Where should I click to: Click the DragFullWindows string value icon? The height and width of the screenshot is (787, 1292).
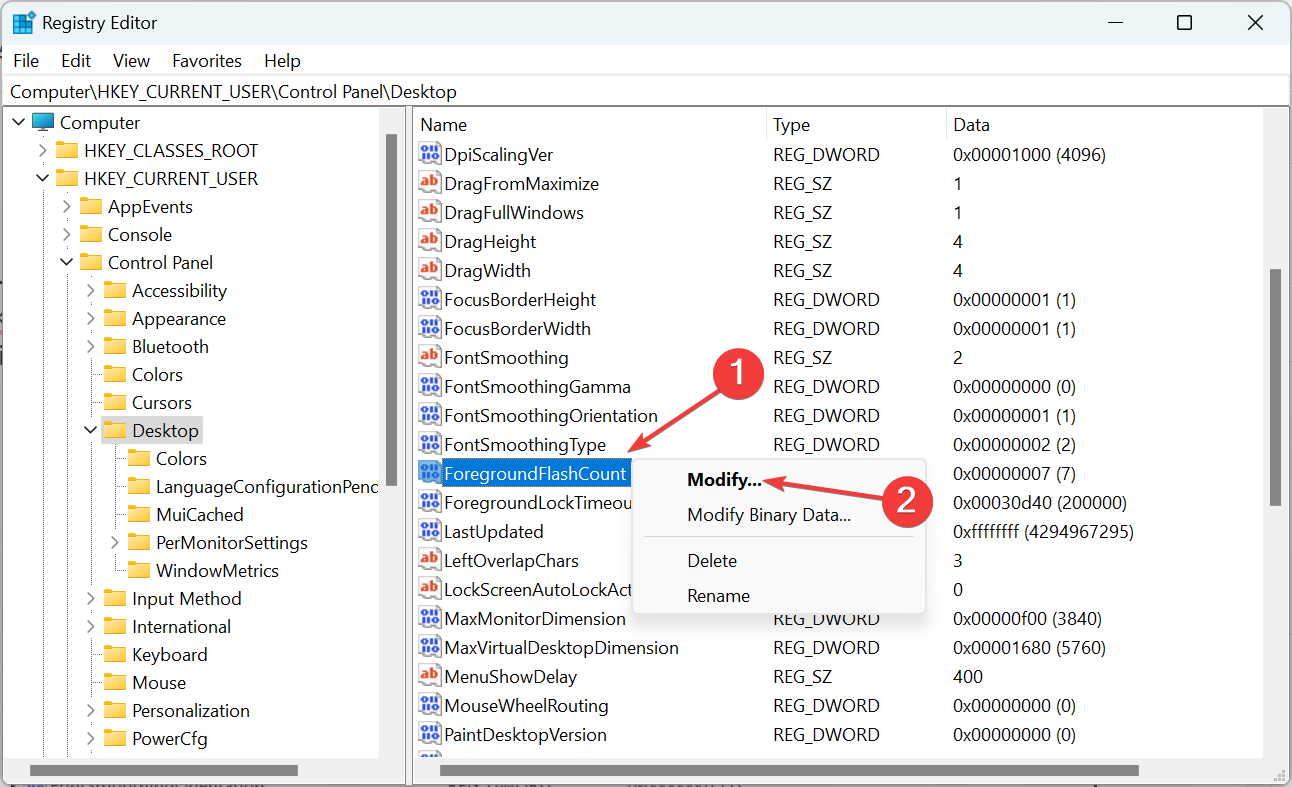tap(429, 213)
